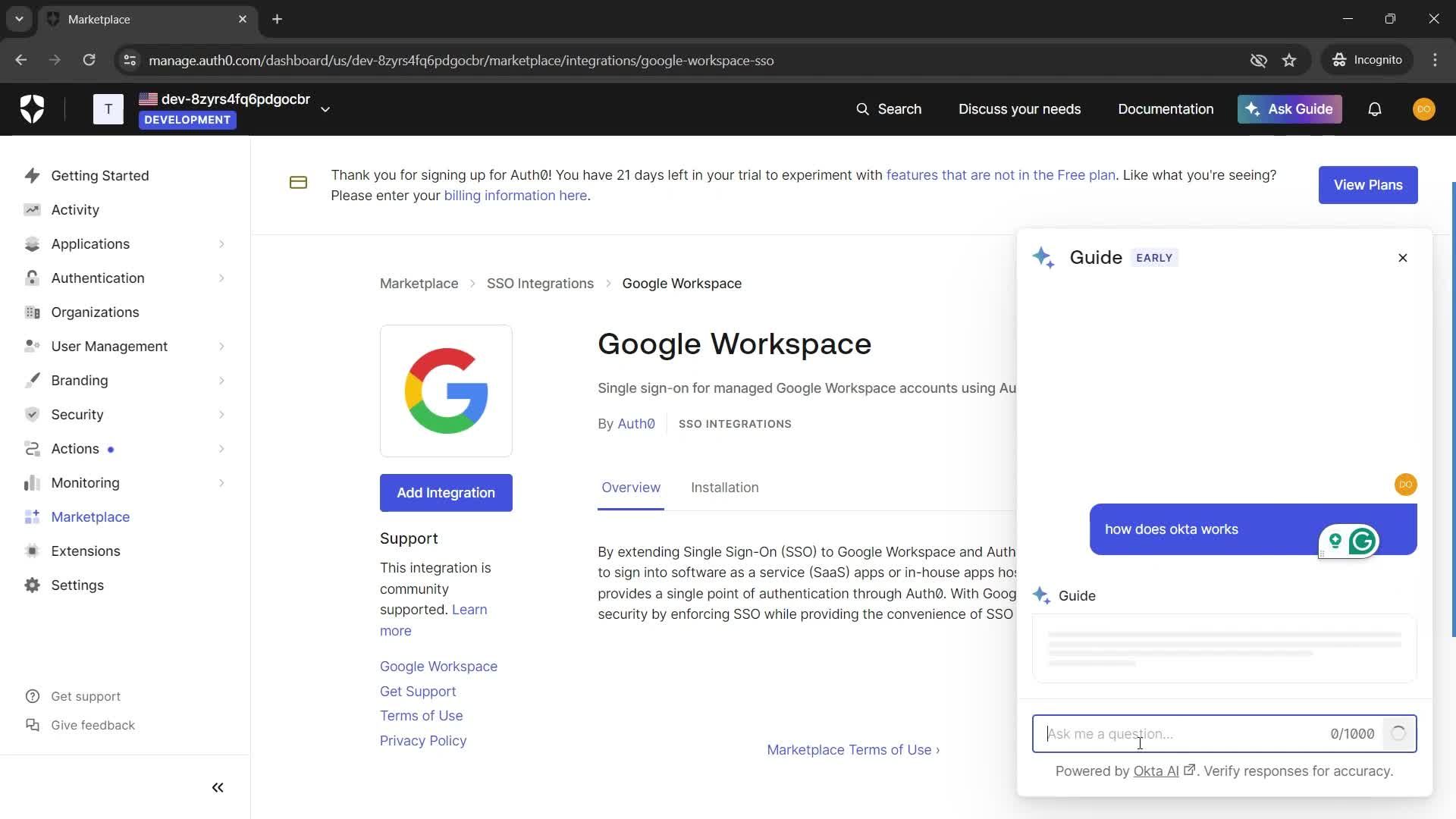Screen dimensions: 1456x819
Task: Open Marketplace Terms of Use link
Action: (x=853, y=750)
